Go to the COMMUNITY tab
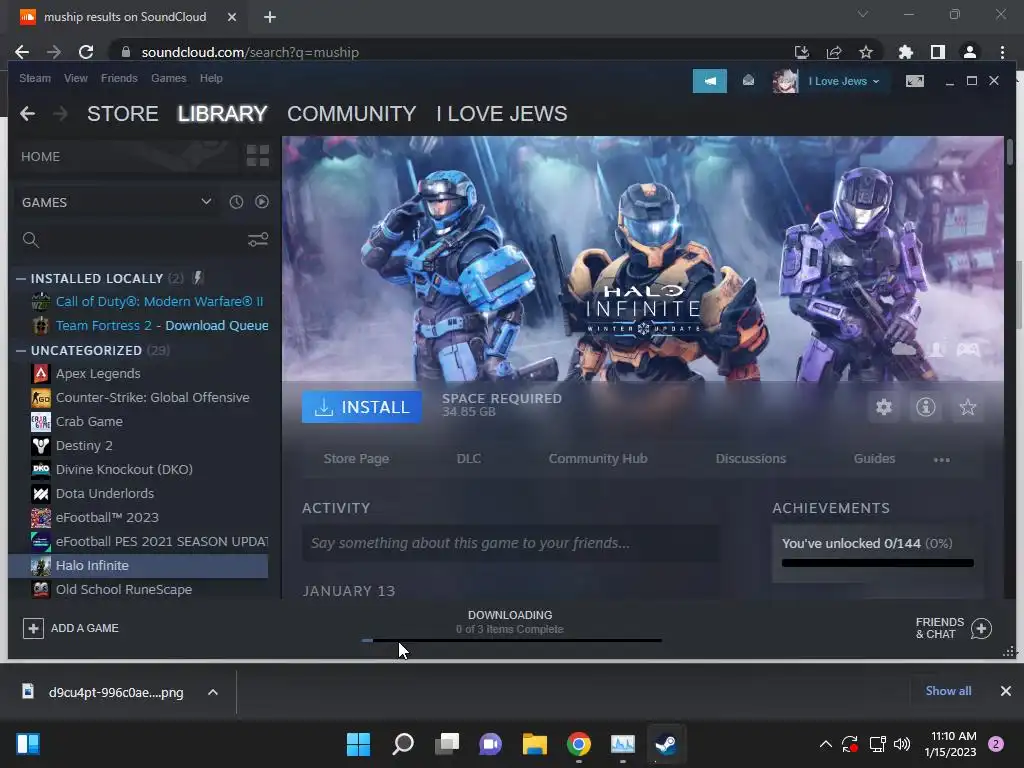The height and width of the screenshot is (768, 1024). point(351,114)
